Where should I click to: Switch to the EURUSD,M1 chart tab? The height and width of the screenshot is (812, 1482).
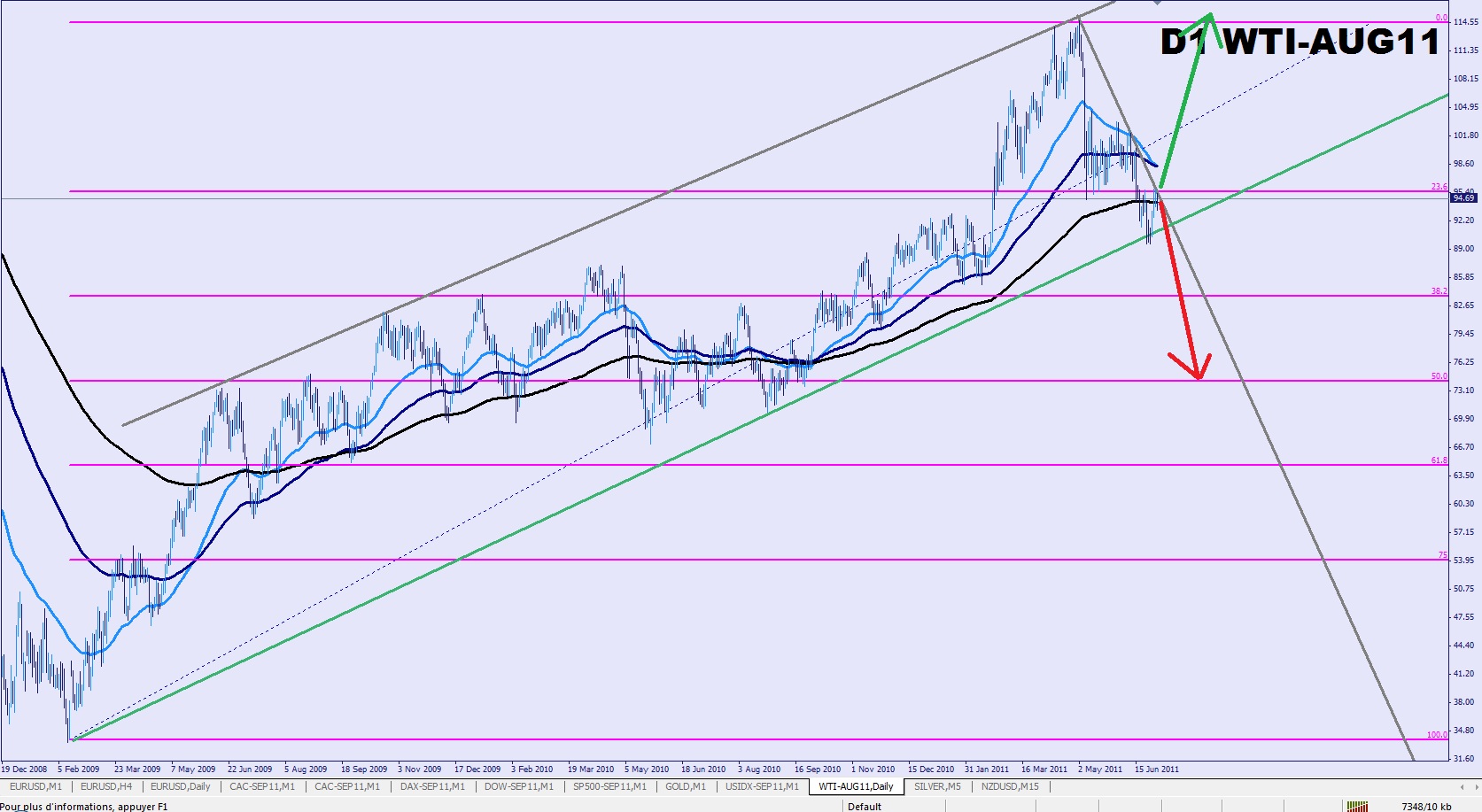pos(36,786)
